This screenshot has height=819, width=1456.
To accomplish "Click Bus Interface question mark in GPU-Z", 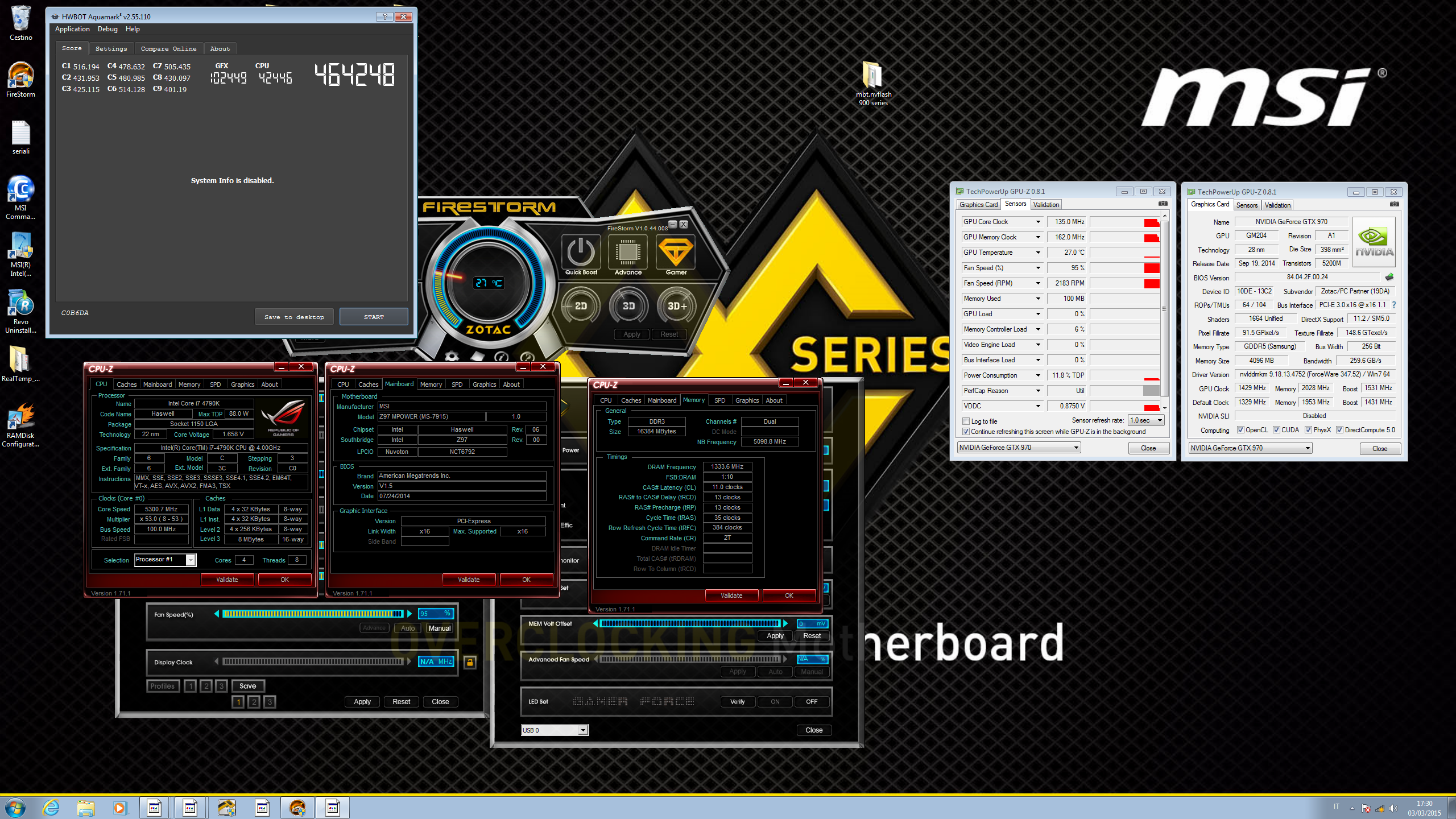I will pyautogui.click(x=1394, y=305).
